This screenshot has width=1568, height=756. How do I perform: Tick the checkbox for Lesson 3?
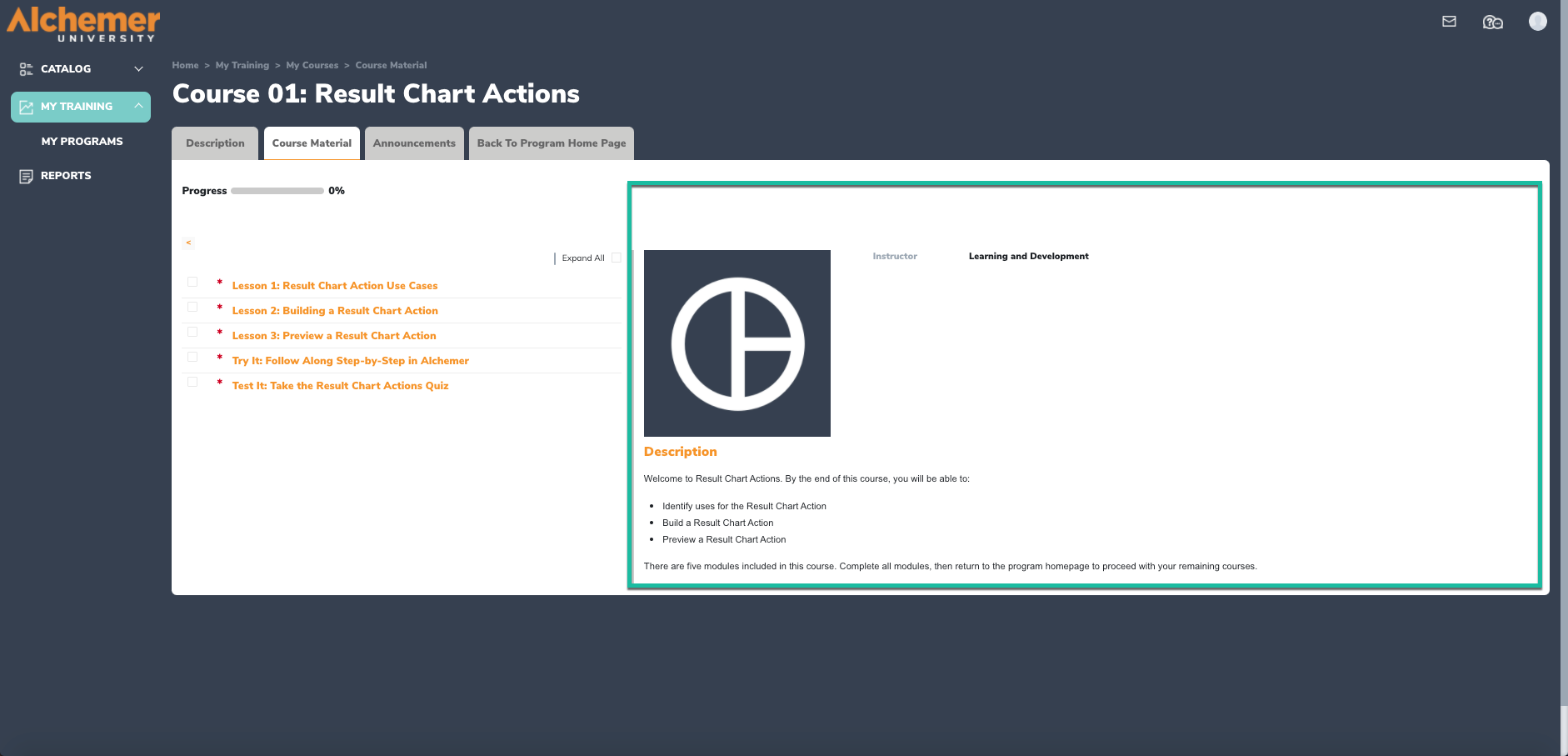192,332
